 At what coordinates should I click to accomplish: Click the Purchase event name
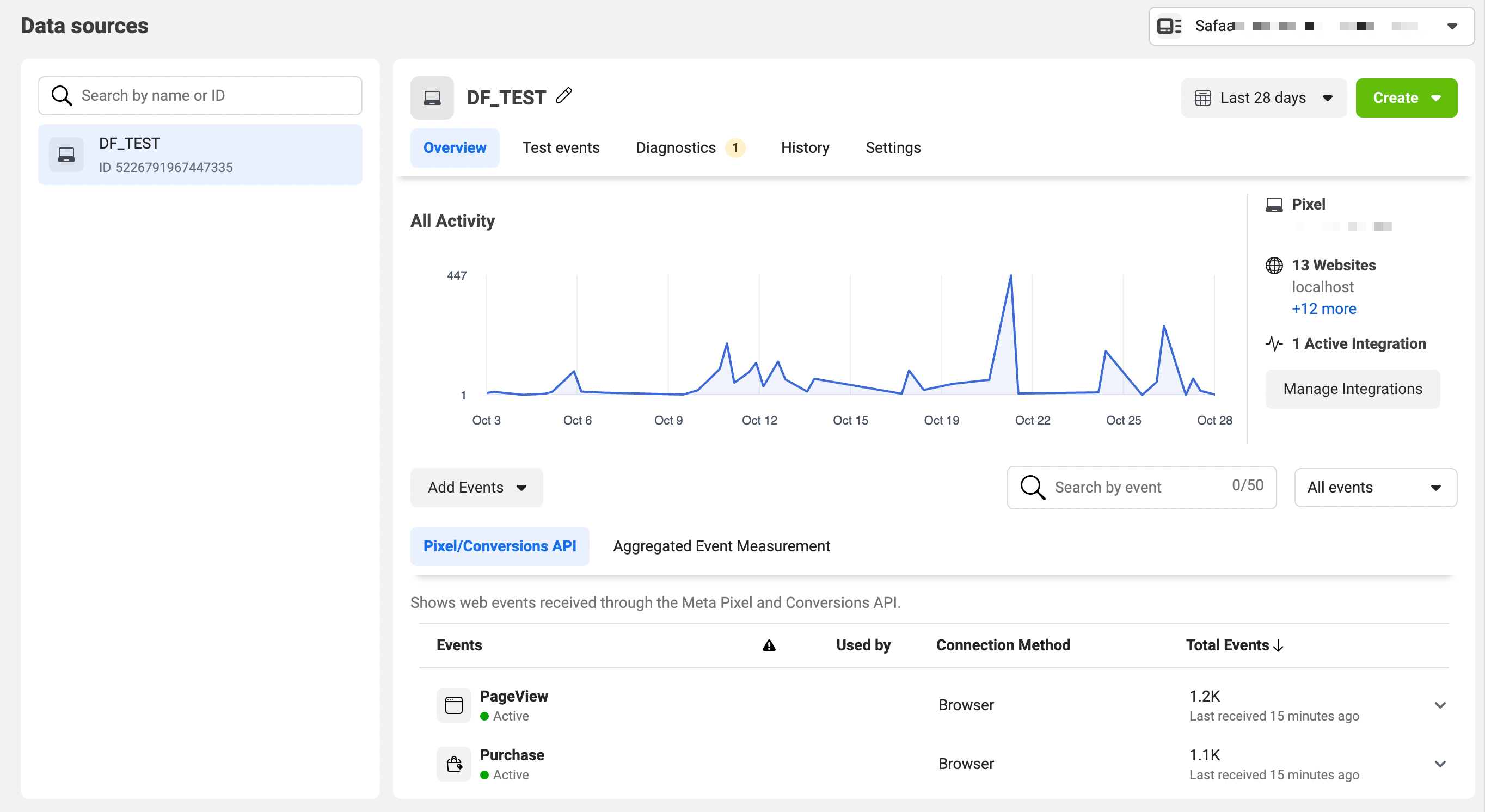click(x=512, y=755)
